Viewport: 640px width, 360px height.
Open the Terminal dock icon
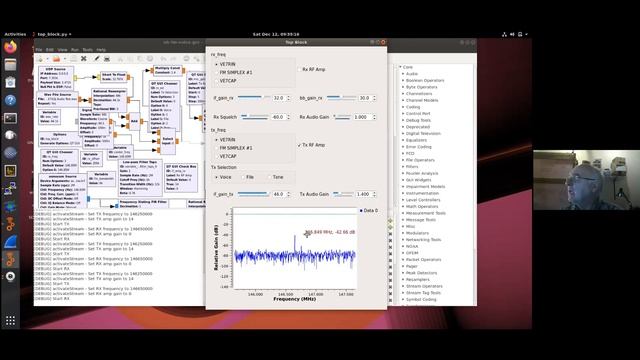coord(10,118)
